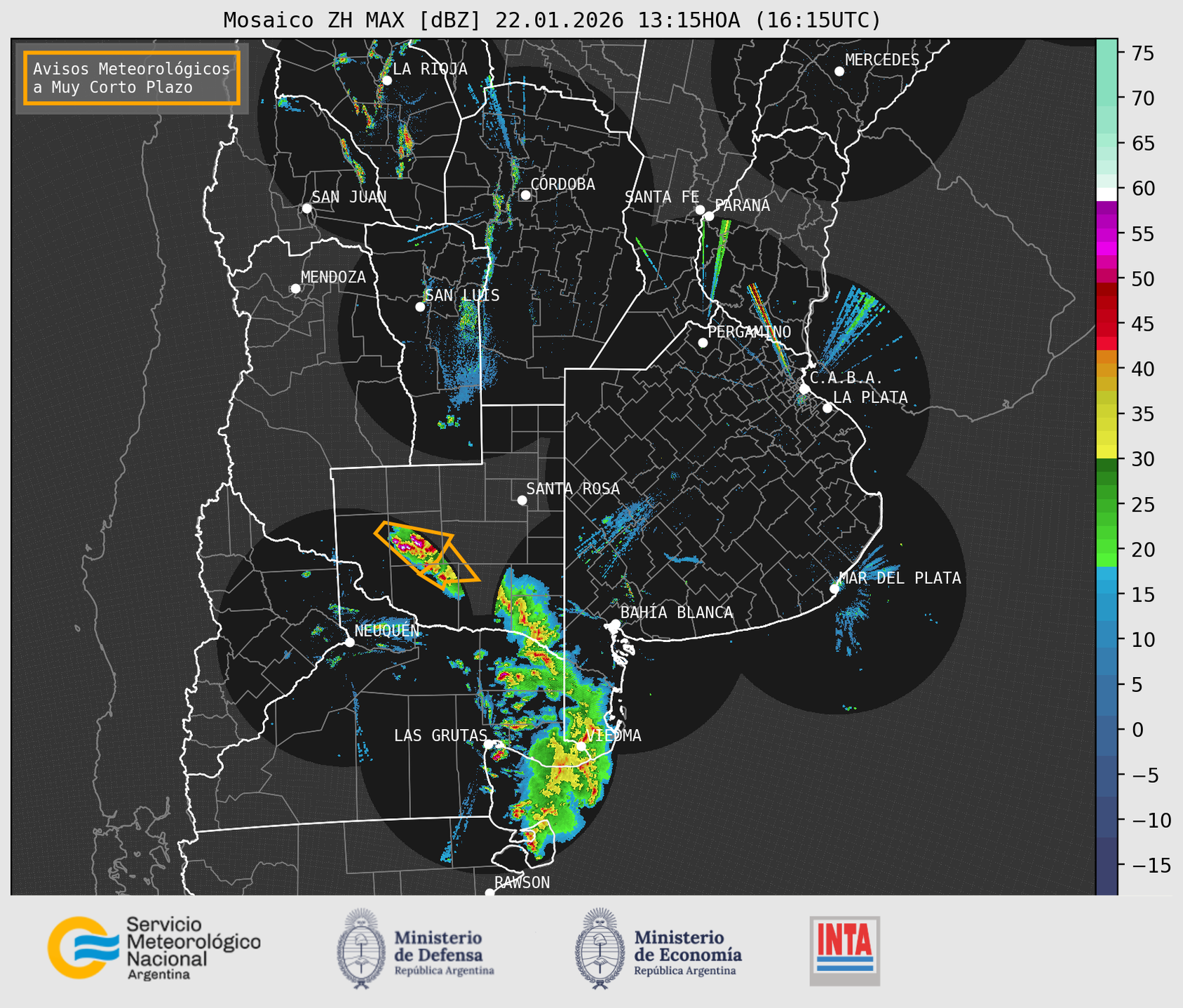Image resolution: width=1183 pixels, height=1008 pixels.
Task: Click the C.A.B.A. city marker
Action: (x=804, y=389)
